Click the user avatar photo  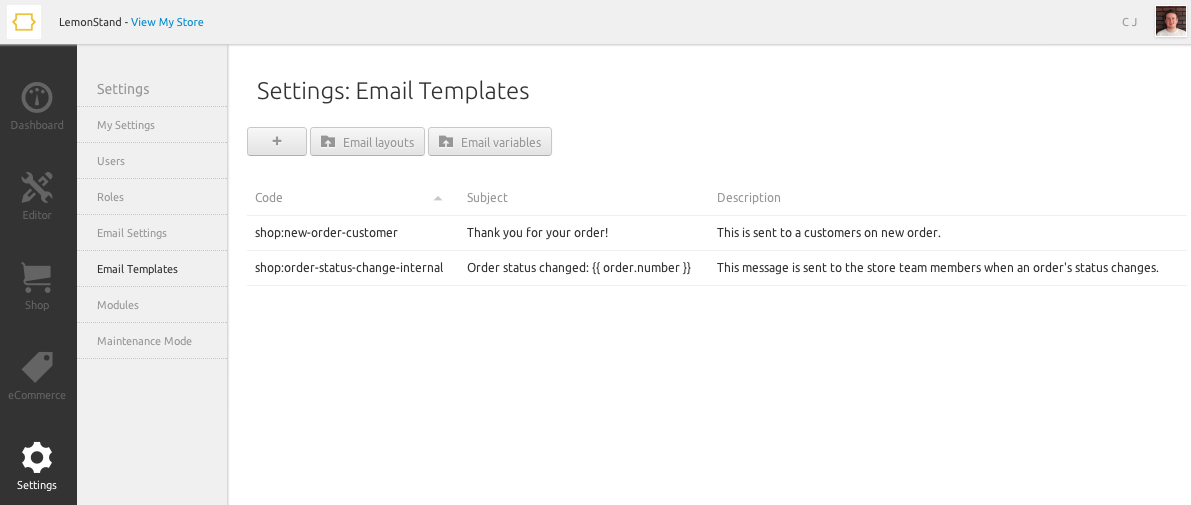1170,22
